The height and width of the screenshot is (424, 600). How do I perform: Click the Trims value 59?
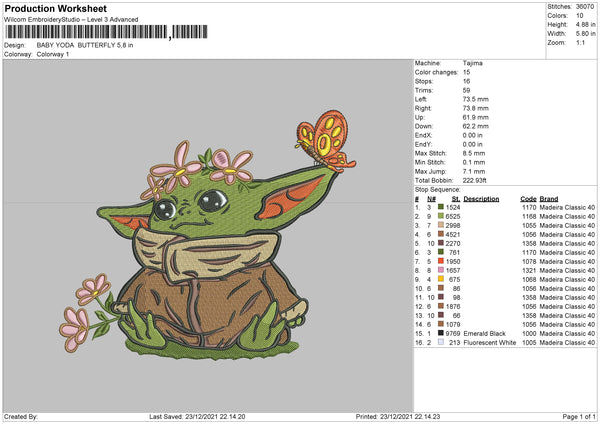click(x=466, y=90)
